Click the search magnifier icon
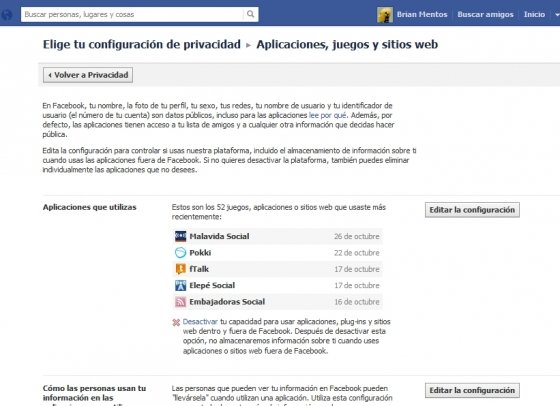560x406 pixels. point(250,14)
